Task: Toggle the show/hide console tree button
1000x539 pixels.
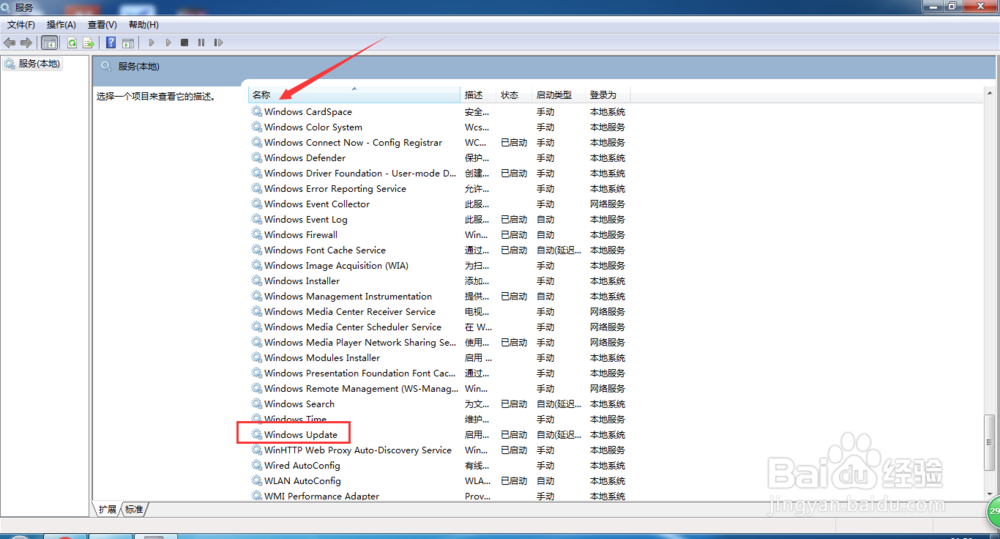Action: coord(49,43)
